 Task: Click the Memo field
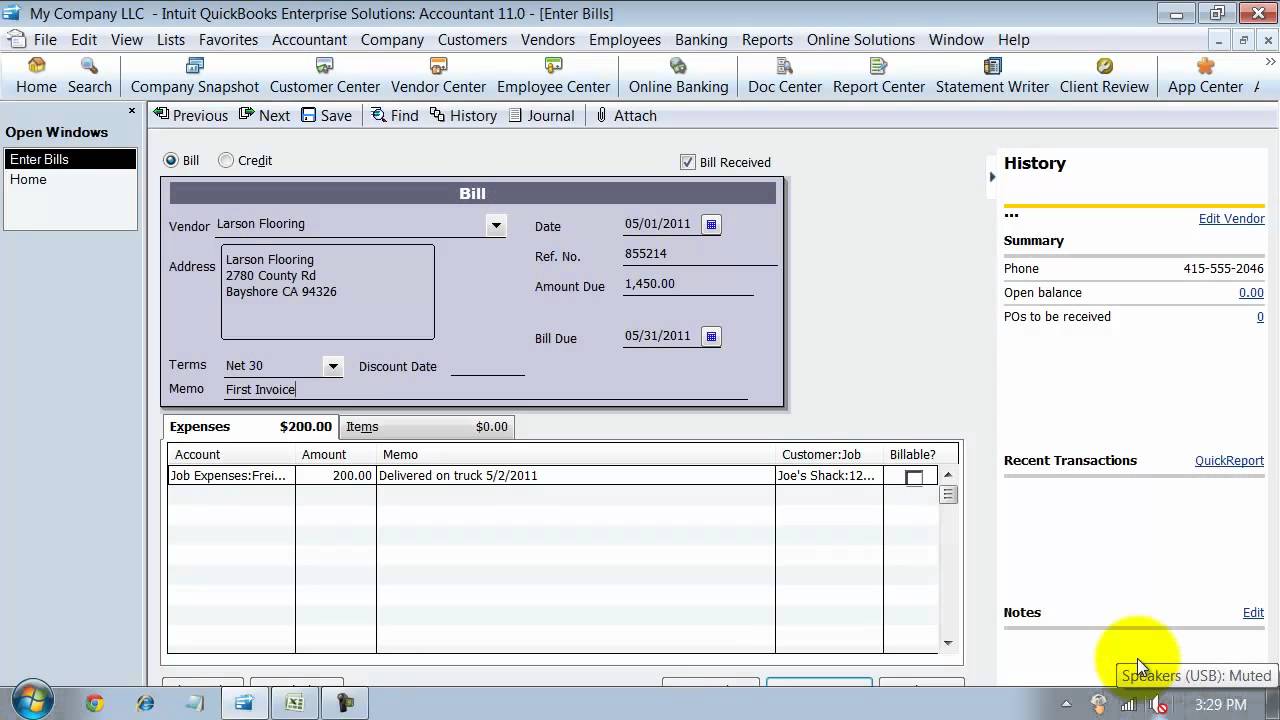[x=484, y=389]
